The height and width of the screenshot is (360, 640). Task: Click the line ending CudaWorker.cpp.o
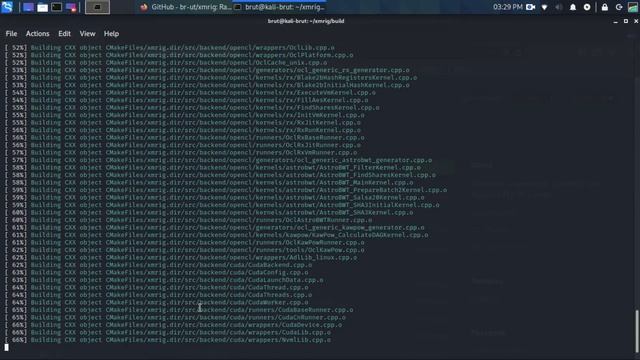[x=156, y=302]
